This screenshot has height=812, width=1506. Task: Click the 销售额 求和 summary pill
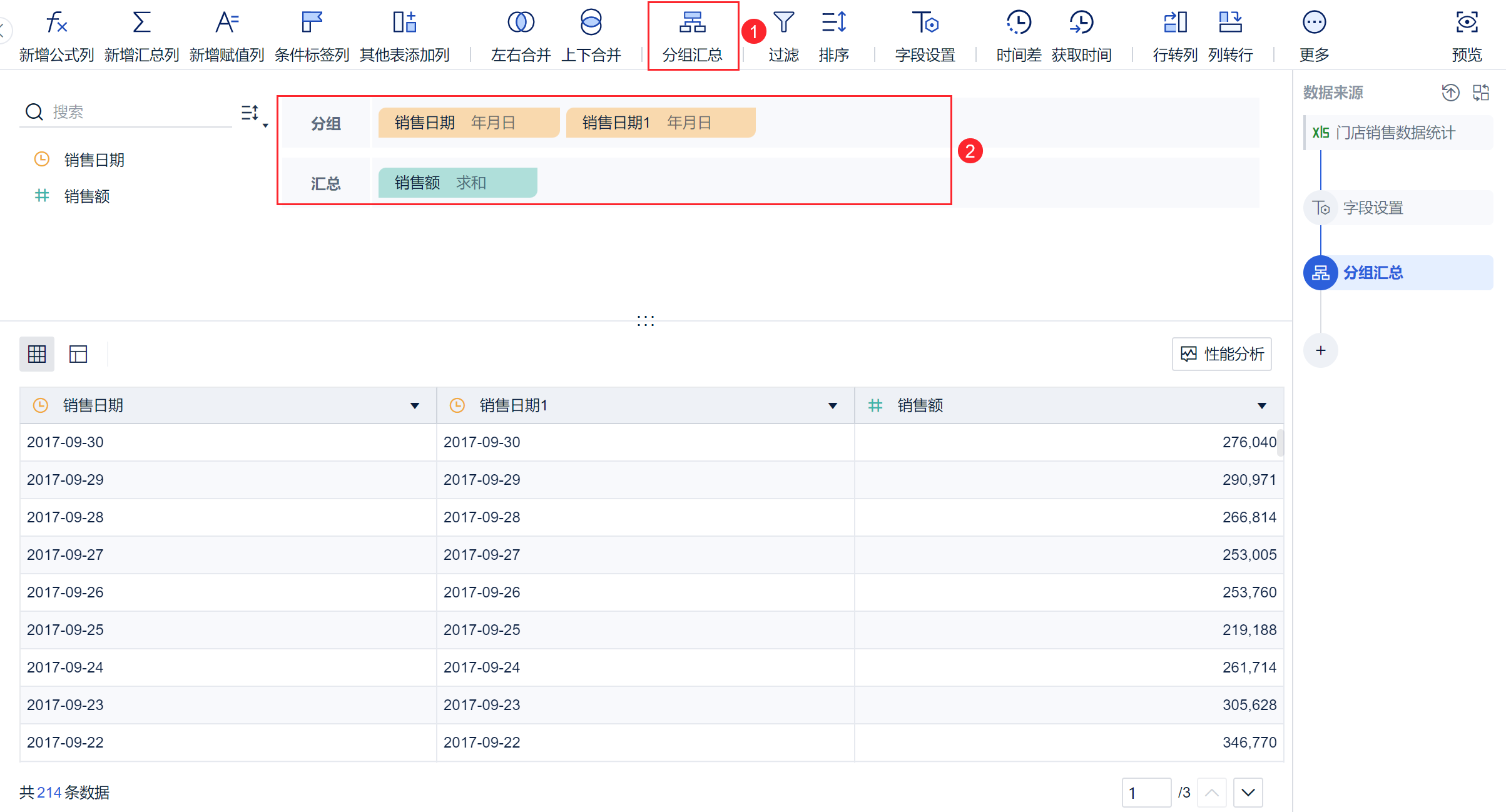(x=457, y=183)
